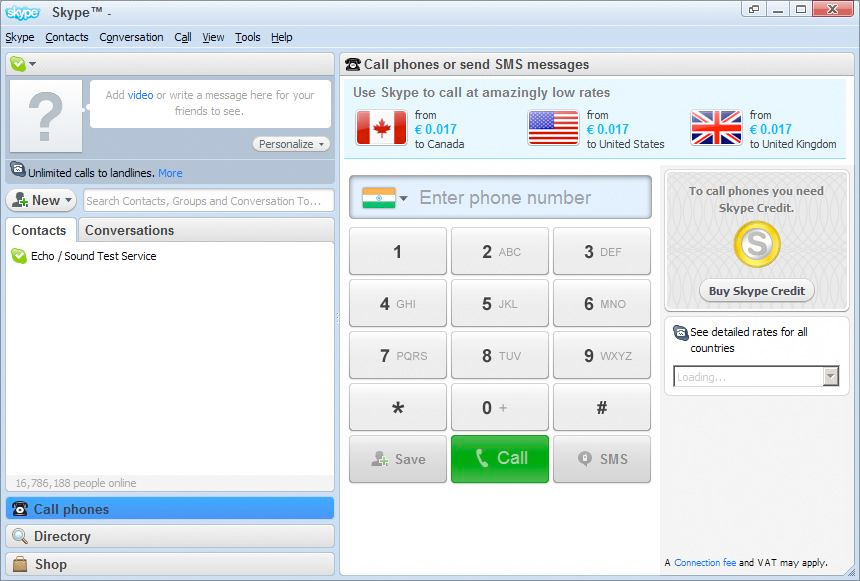Open the Shop section
The height and width of the screenshot is (581, 860).
click(169, 564)
